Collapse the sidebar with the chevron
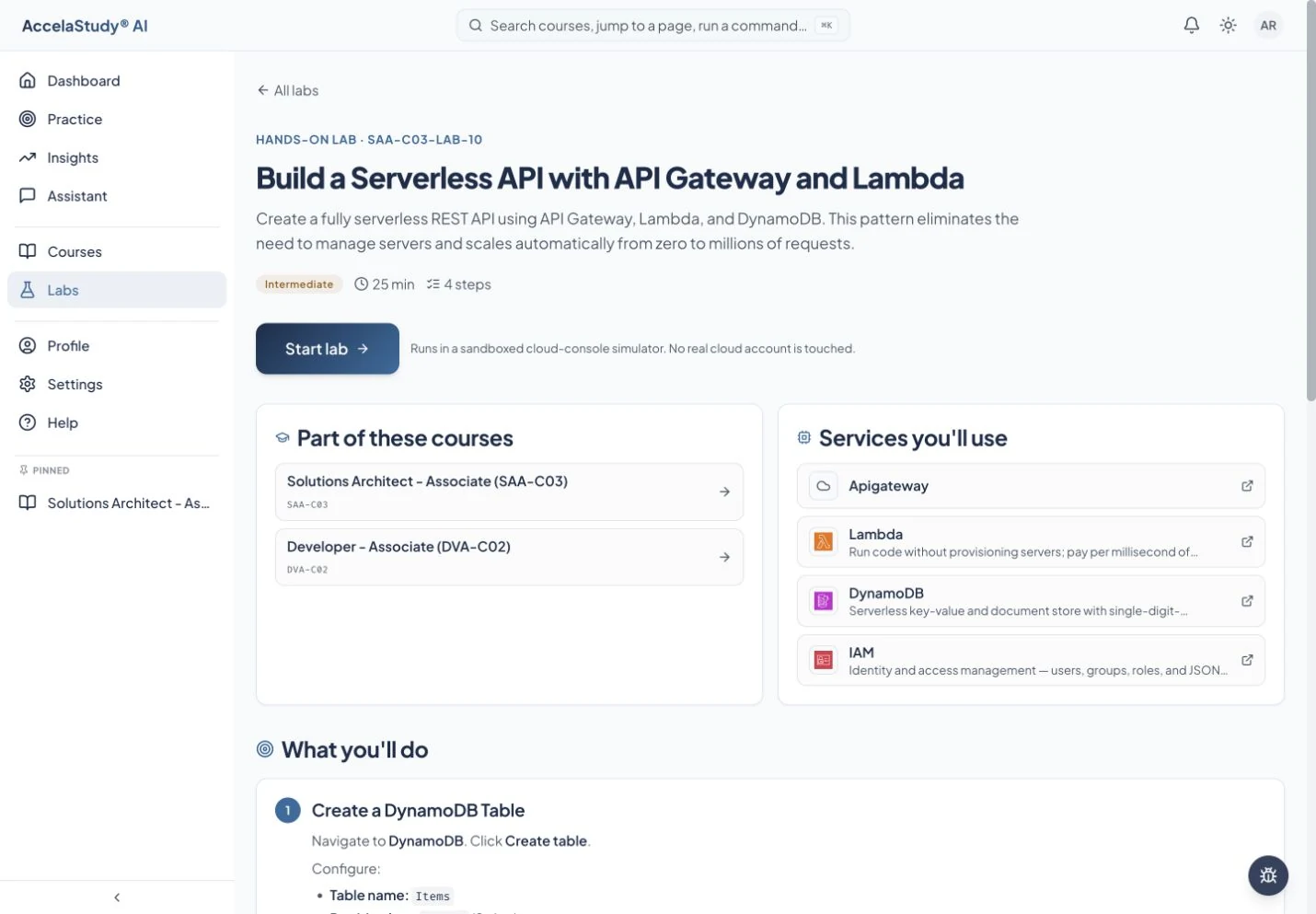Viewport: 1316px width, 914px height. [117, 897]
